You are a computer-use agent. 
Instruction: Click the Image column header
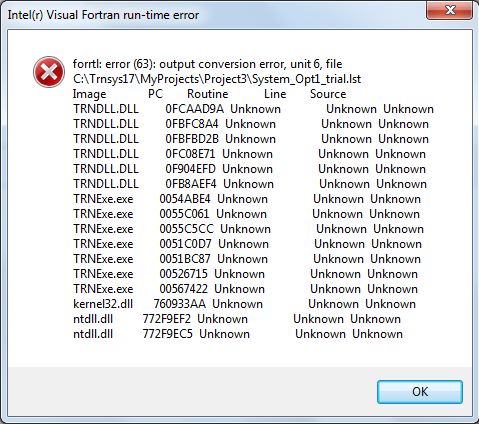(89, 94)
